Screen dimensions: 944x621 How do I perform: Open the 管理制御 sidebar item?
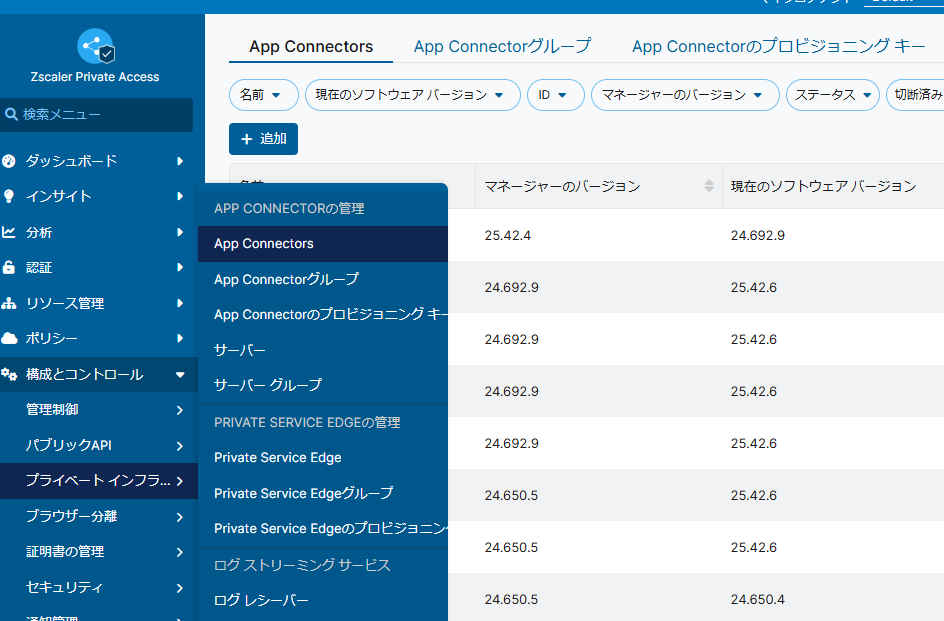pyautogui.click(x=99, y=410)
